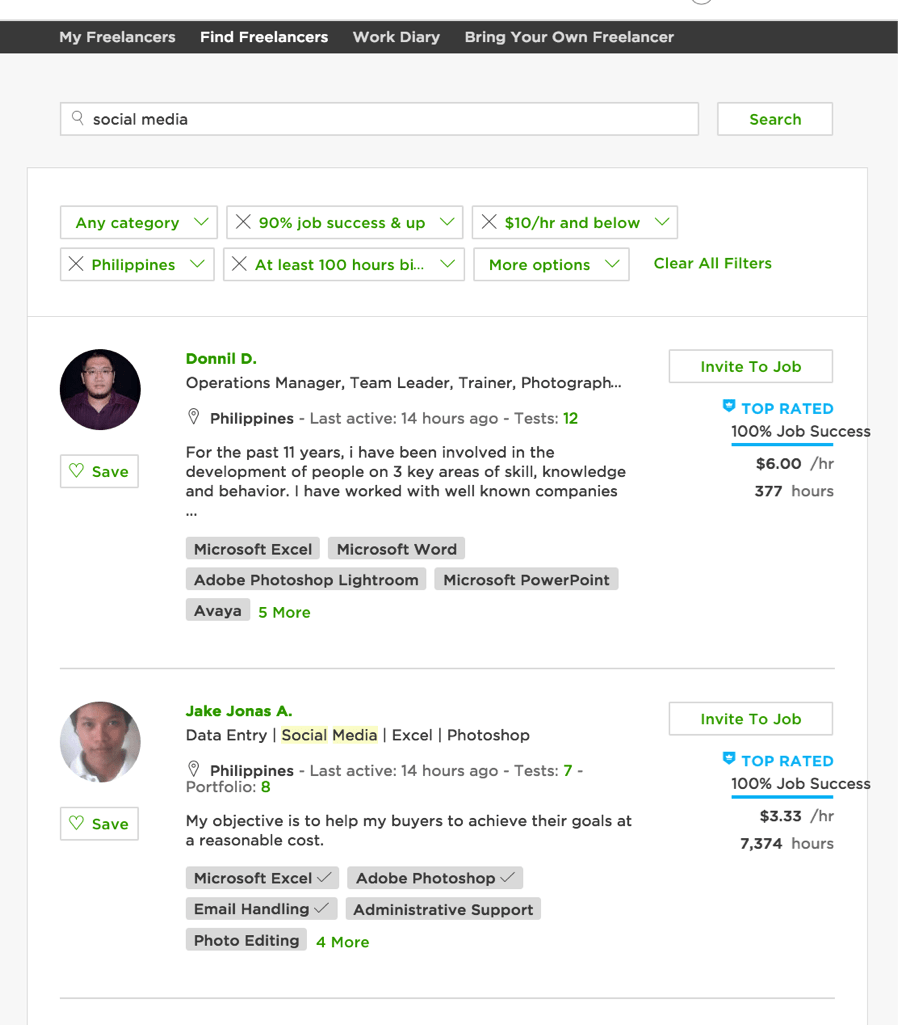Remove the Philippines location filter
The width and height of the screenshot is (898, 1025).
pos(77,264)
